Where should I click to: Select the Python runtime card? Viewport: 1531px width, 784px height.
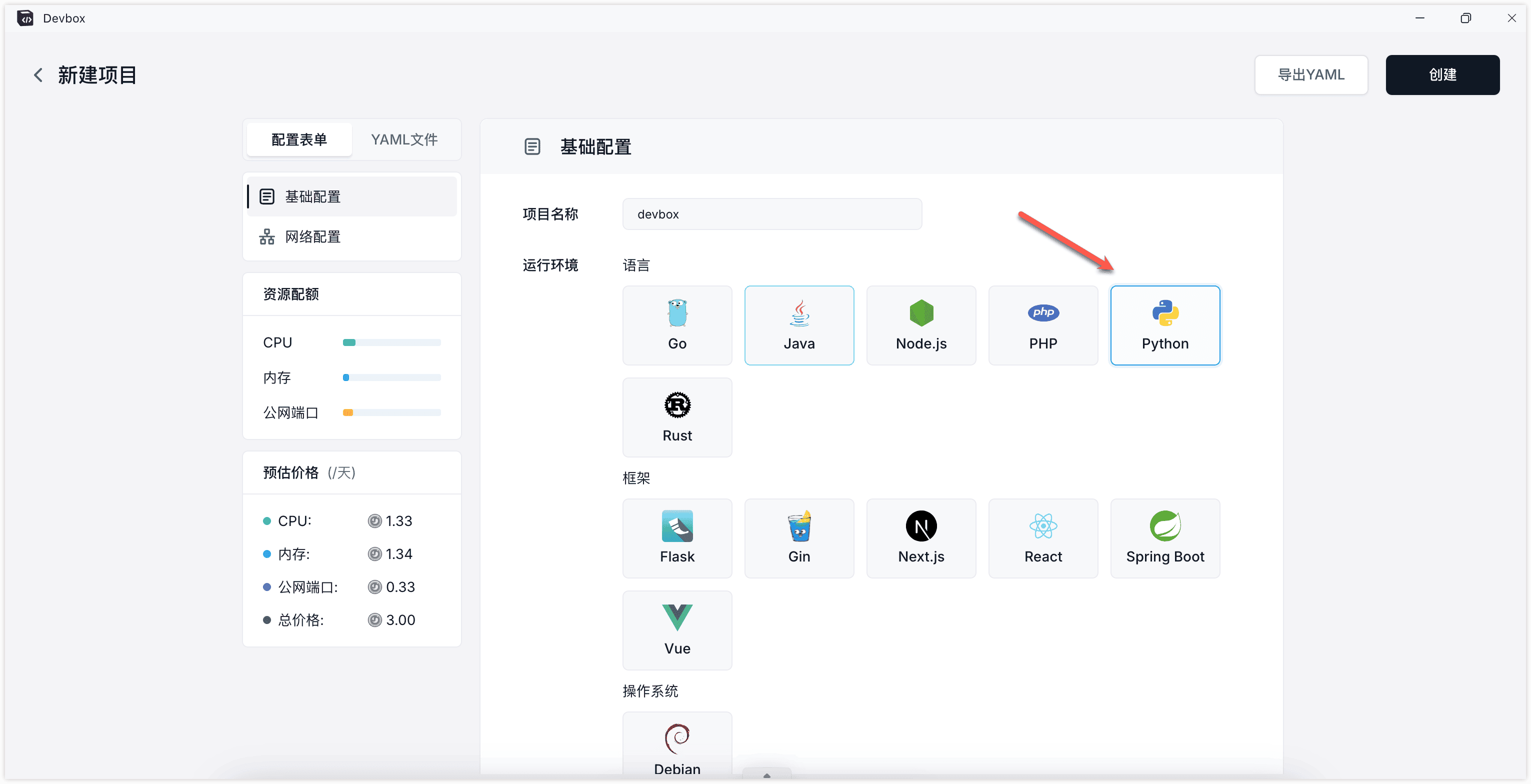(x=1164, y=325)
